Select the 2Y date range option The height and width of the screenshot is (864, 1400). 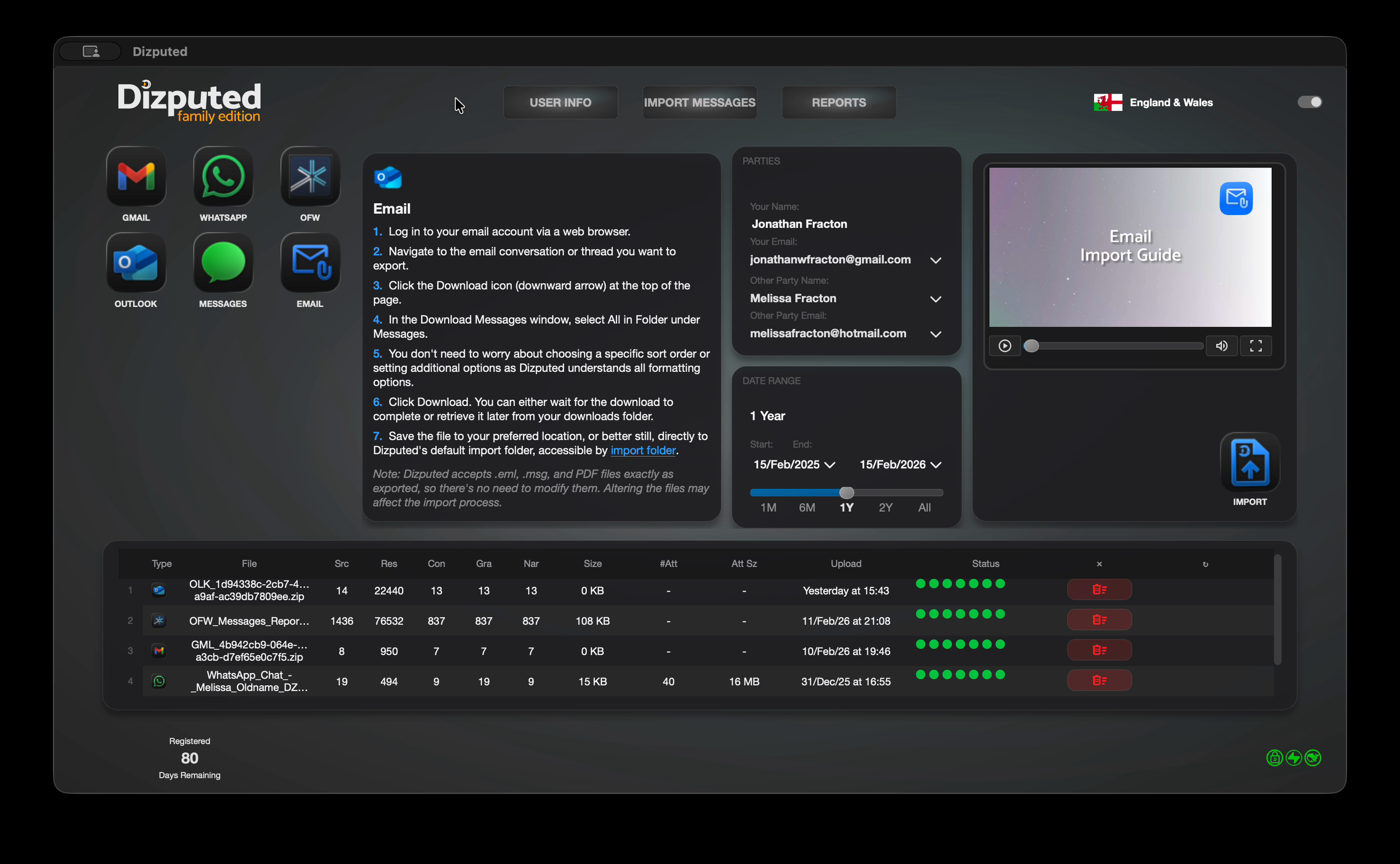coord(885,507)
